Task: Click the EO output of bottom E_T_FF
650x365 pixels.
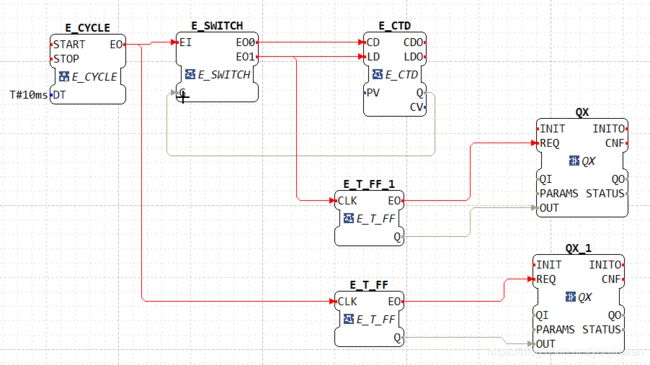Action: [394, 302]
